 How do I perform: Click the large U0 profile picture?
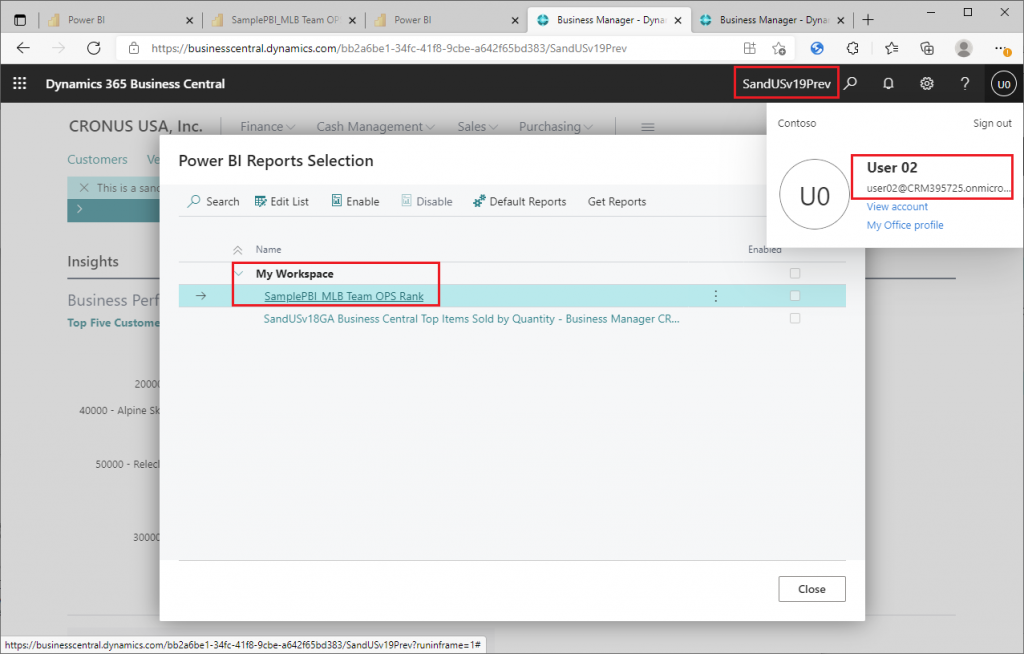[x=814, y=195]
